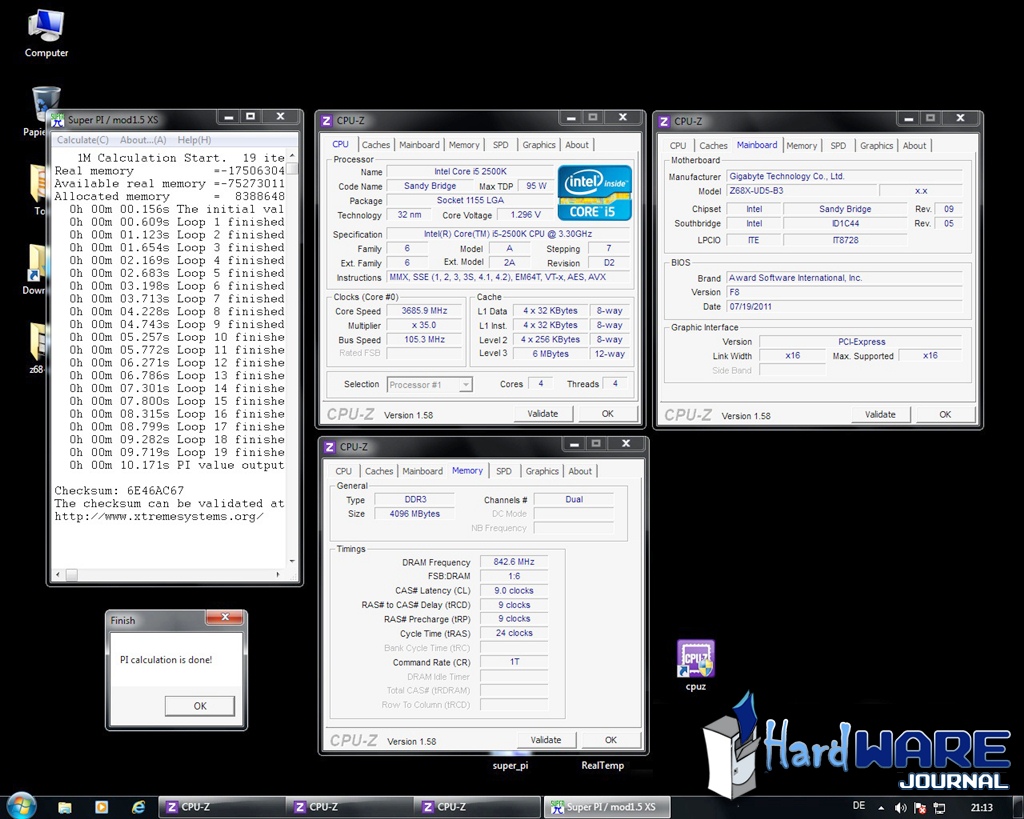The image size is (1024, 819).
Task: Open the Calculate(C) menu in Super PI
Action: pos(83,140)
